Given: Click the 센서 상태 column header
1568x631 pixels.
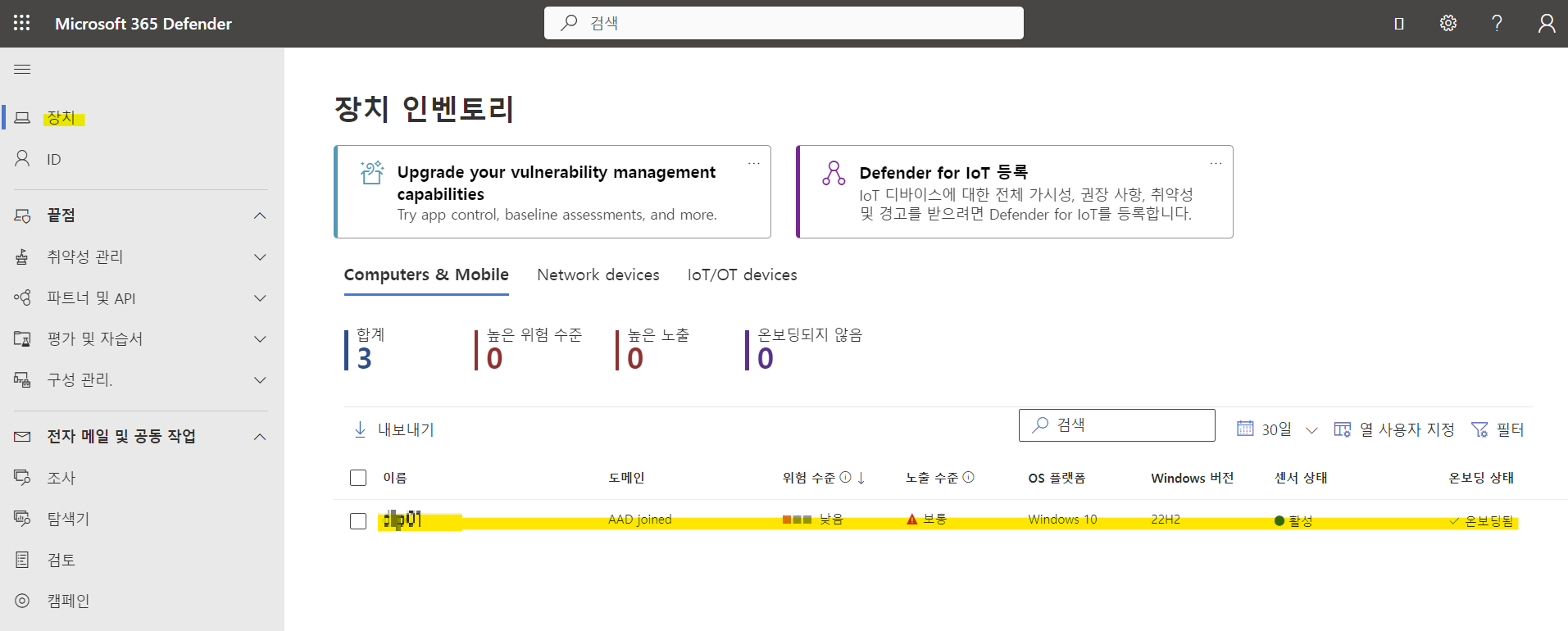Looking at the screenshot, I should pyautogui.click(x=1301, y=478).
